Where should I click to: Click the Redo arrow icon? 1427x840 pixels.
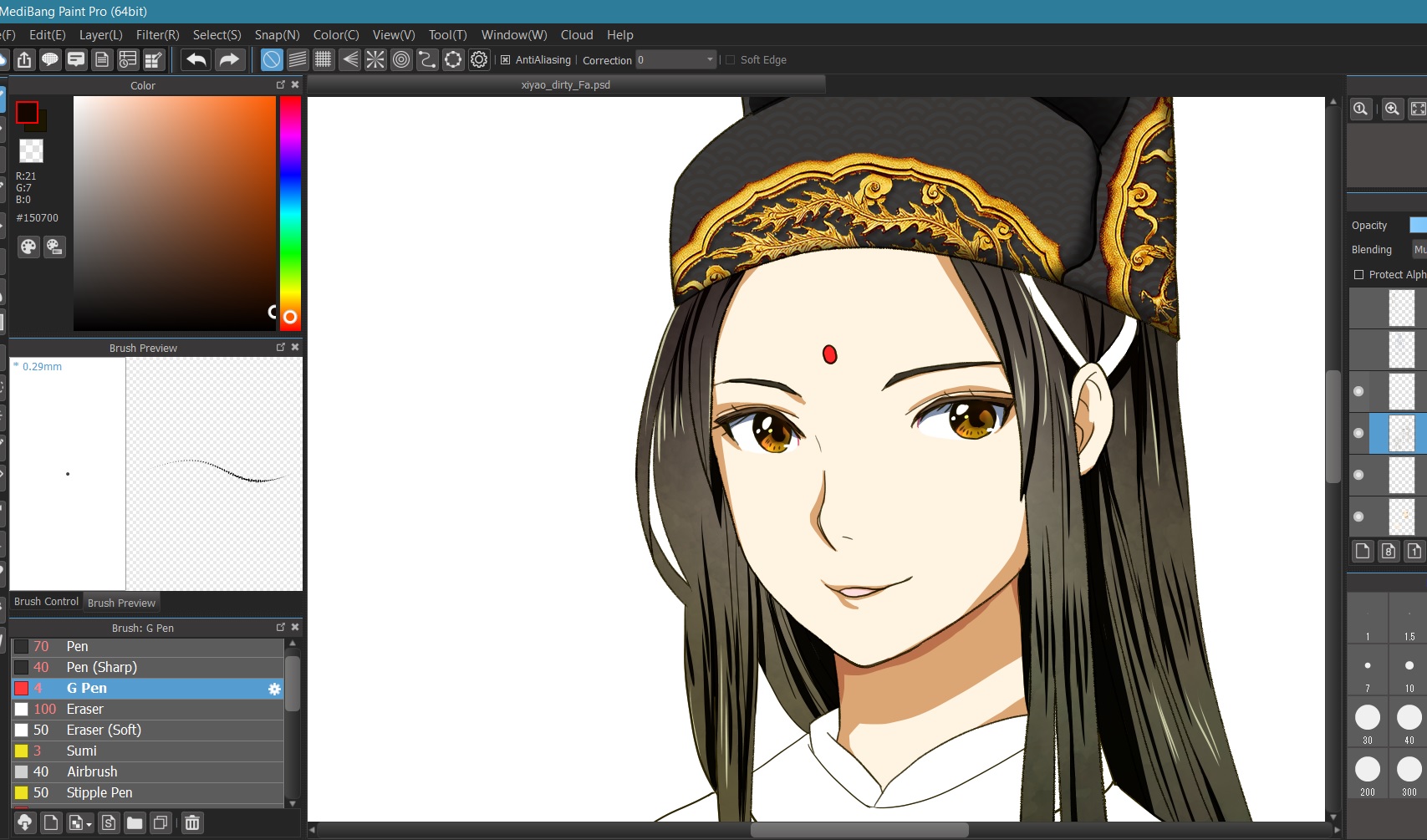(x=228, y=59)
